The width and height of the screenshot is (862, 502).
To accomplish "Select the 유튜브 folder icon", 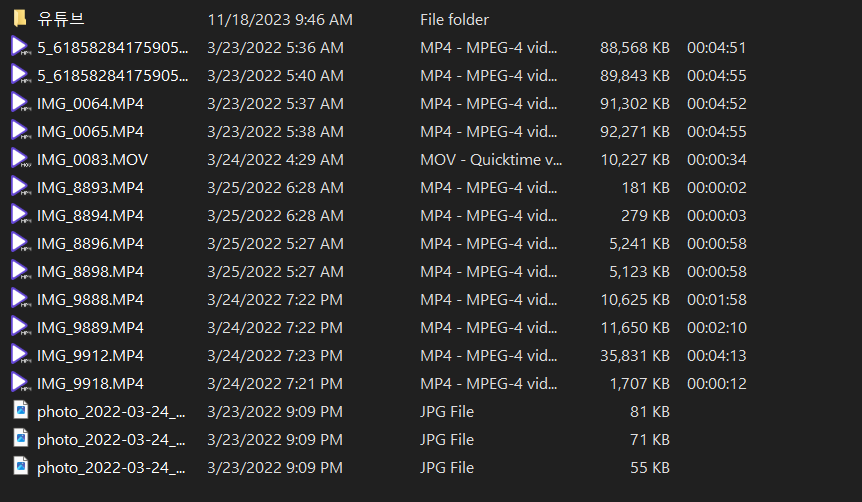I will click(20, 19).
